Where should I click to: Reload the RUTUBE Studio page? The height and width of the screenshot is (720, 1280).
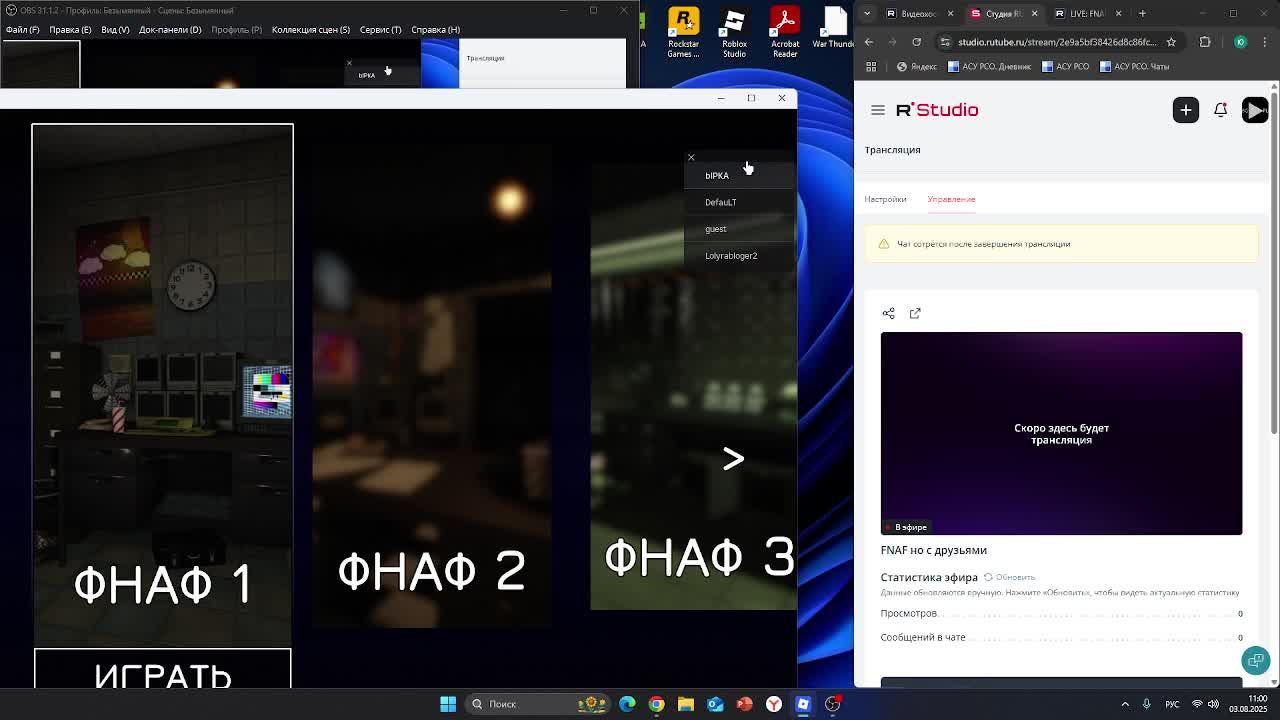pos(916,42)
